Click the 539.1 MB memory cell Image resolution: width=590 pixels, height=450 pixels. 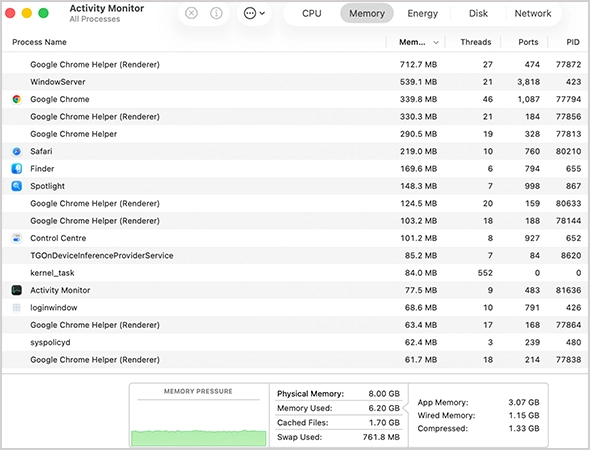click(x=418, y=82)
